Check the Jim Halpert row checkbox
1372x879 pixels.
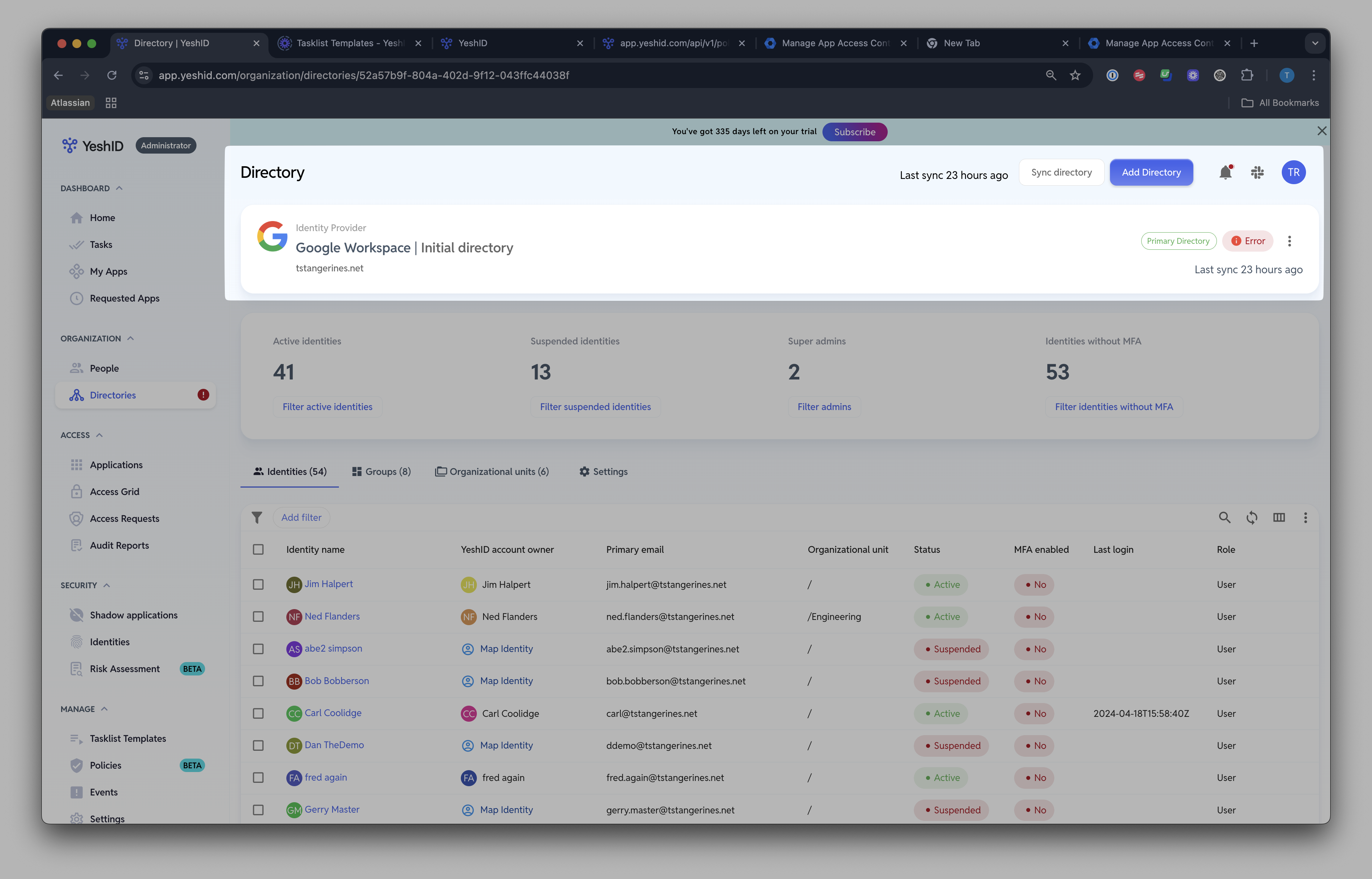(x=258, y=585)
